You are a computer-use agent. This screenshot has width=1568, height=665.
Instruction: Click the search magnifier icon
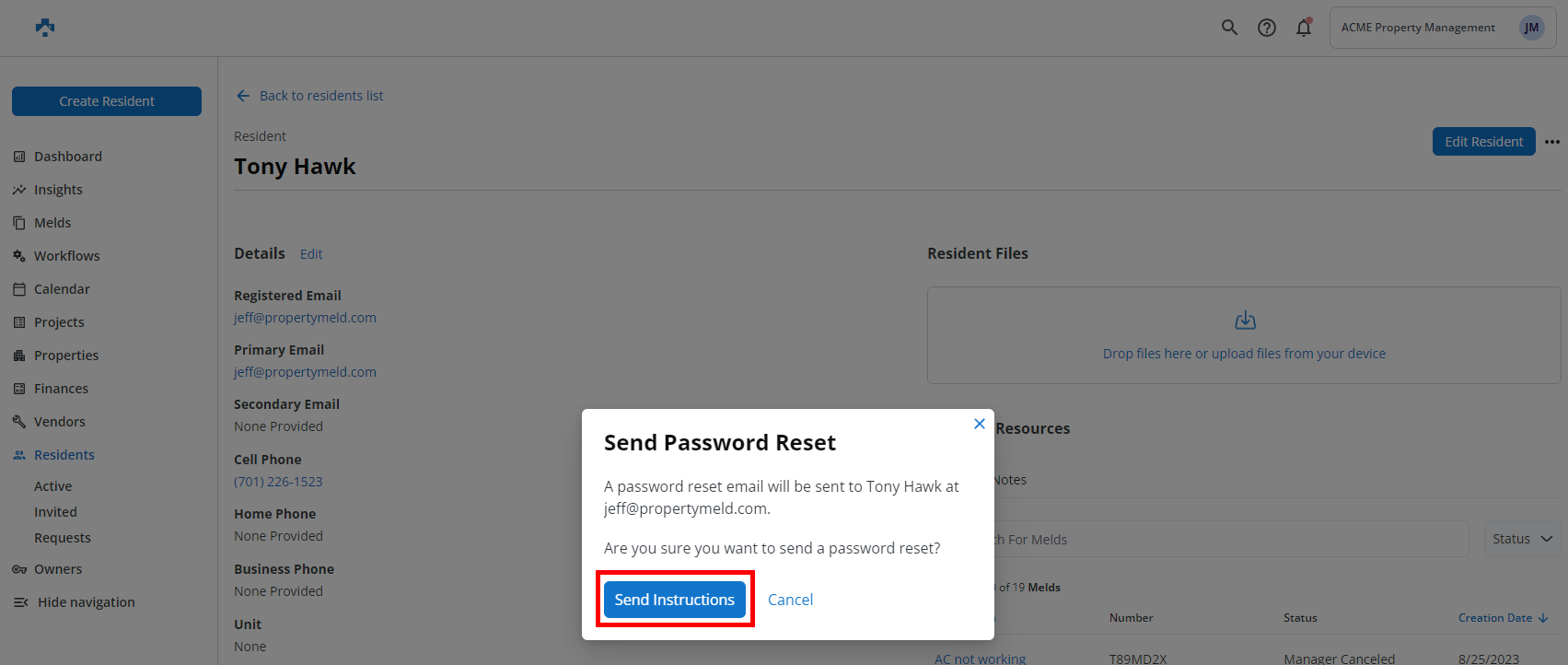point(1229,28)
